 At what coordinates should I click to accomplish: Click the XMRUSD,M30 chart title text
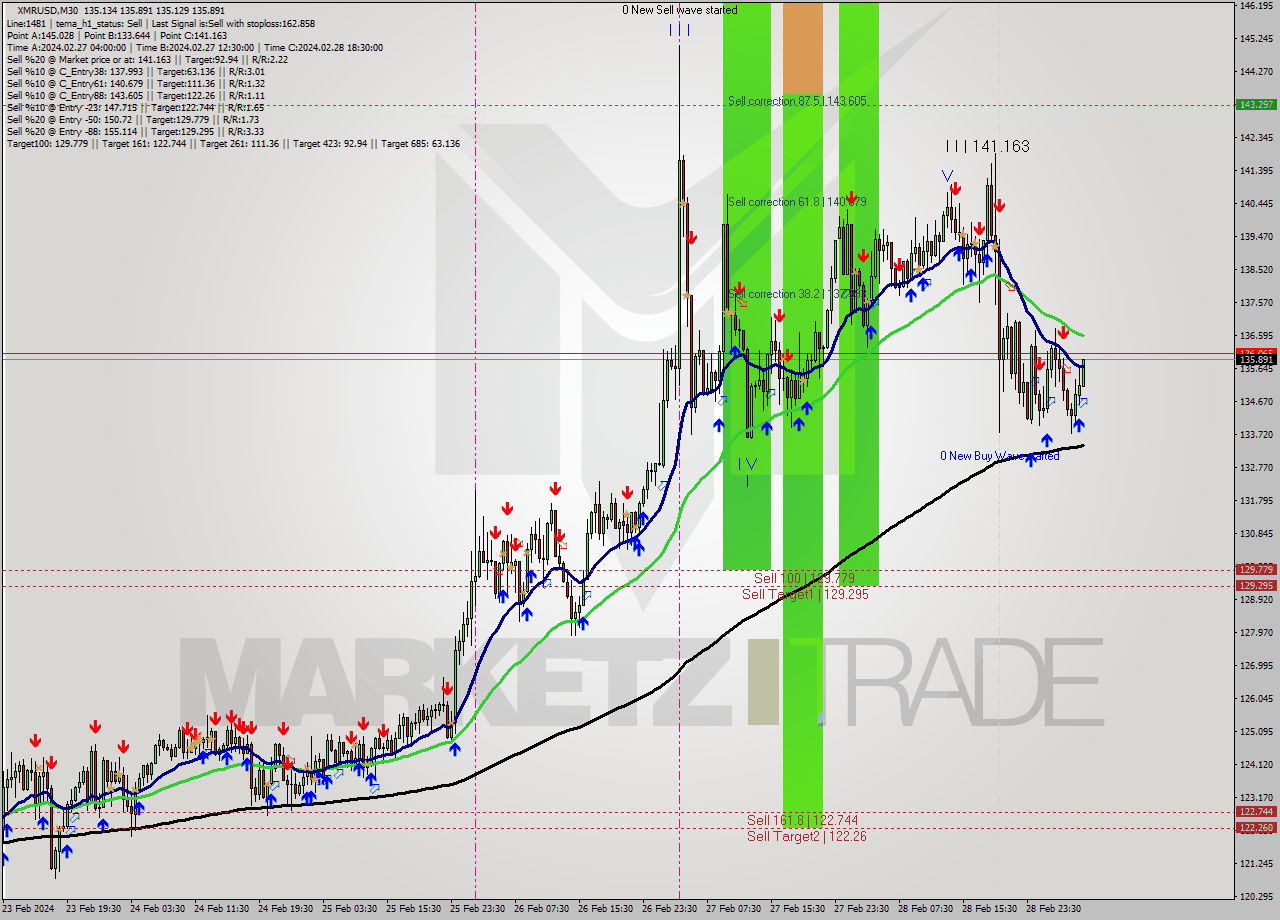tap(46, 11)
